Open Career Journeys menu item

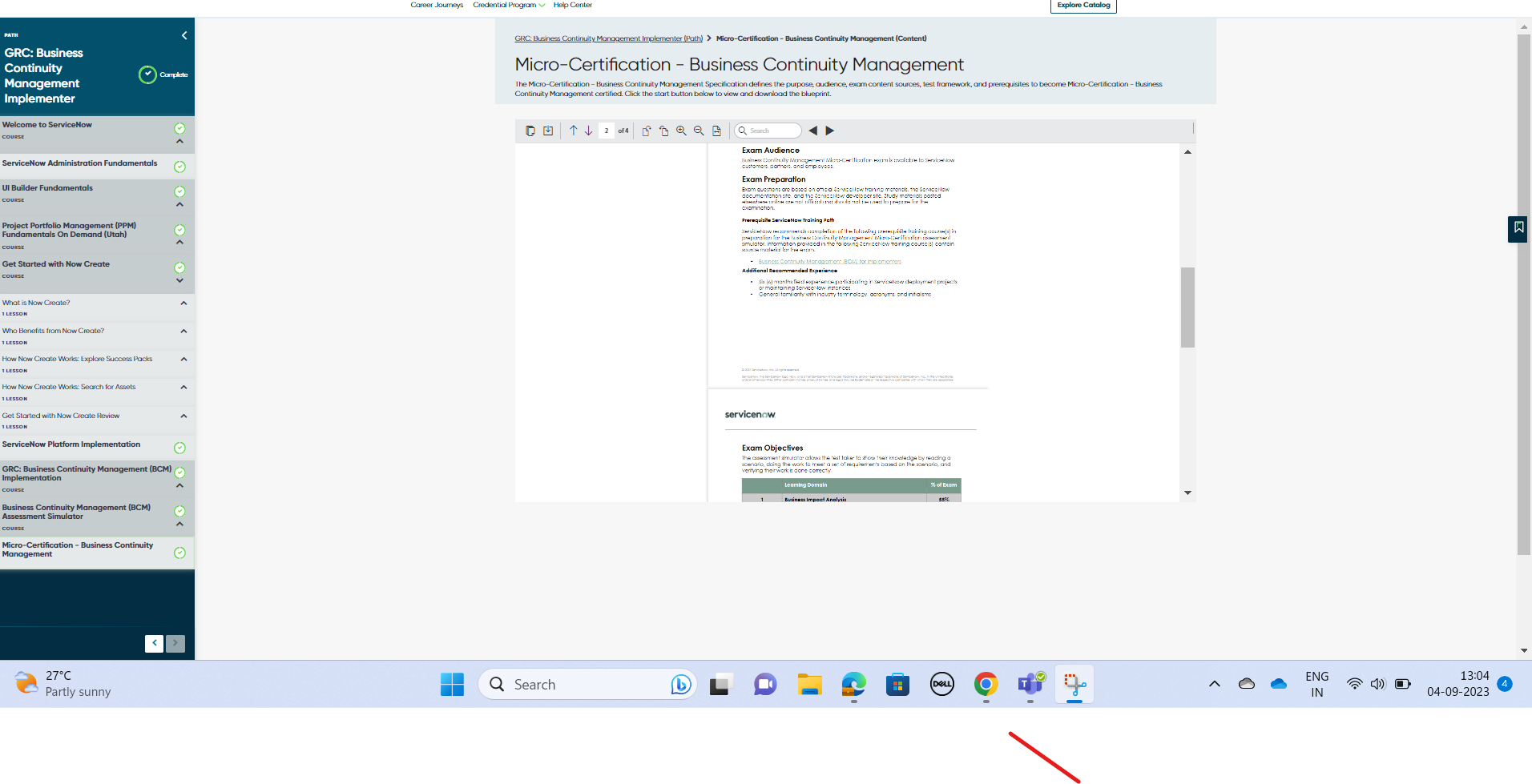click(437, 5)
